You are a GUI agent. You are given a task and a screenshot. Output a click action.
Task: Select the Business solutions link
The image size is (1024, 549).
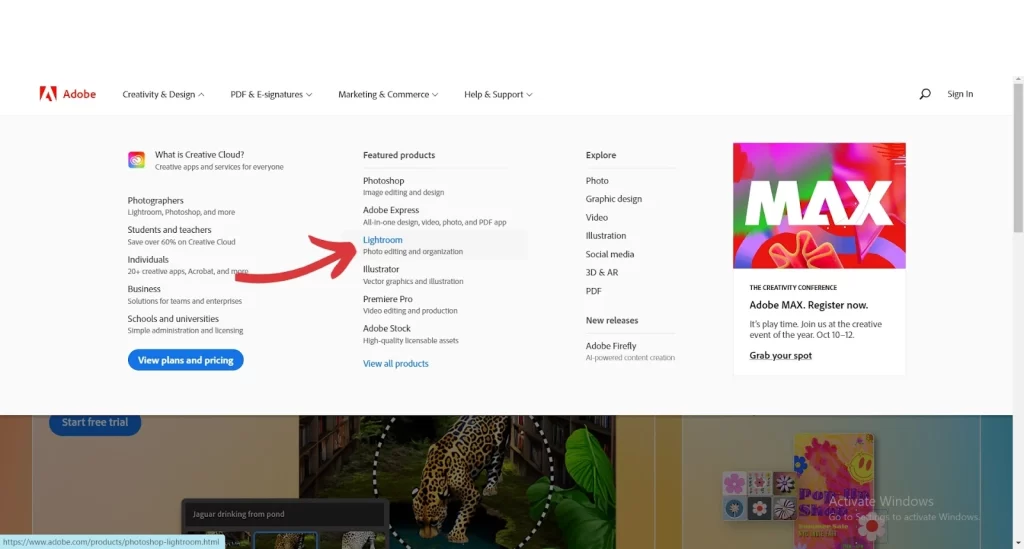click(x=144, y=289)
